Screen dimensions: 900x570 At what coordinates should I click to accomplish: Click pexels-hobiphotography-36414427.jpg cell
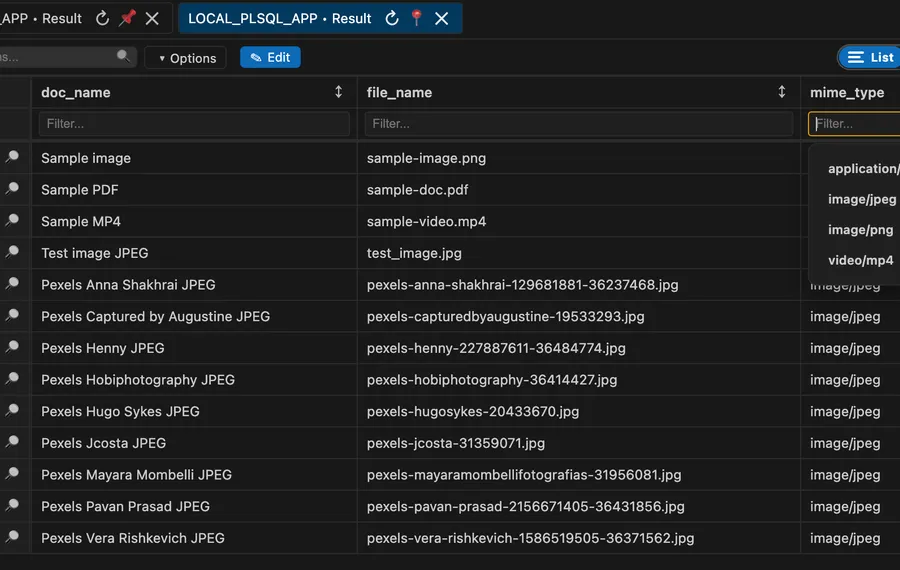pos(579,379)
